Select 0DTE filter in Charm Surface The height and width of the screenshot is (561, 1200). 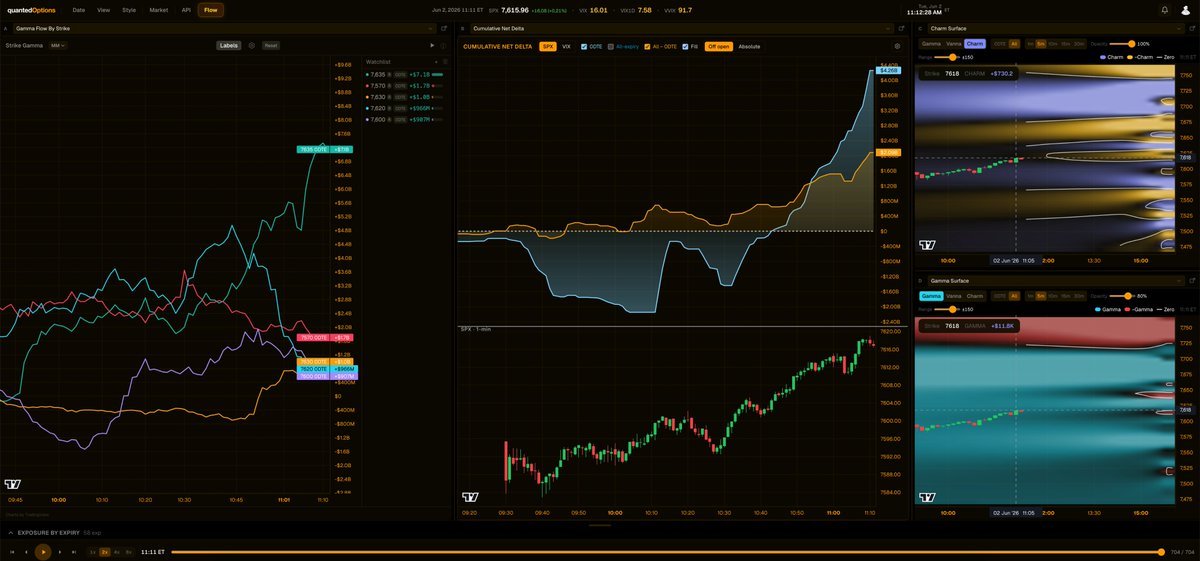tap(999, 44)
